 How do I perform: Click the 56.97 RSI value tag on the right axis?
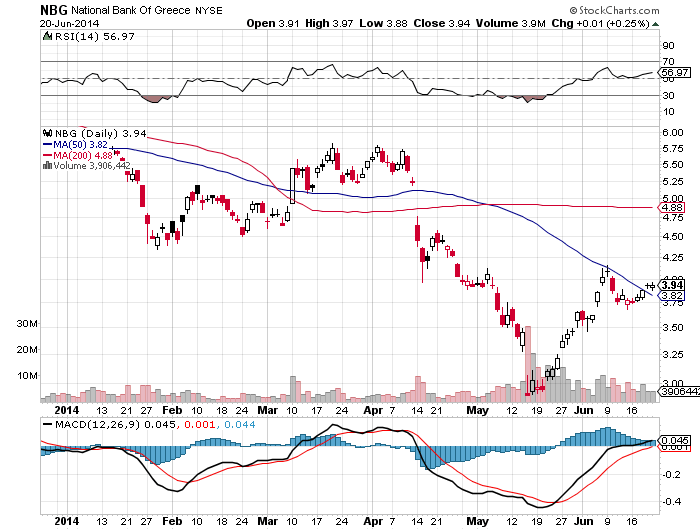click(675, 72)
